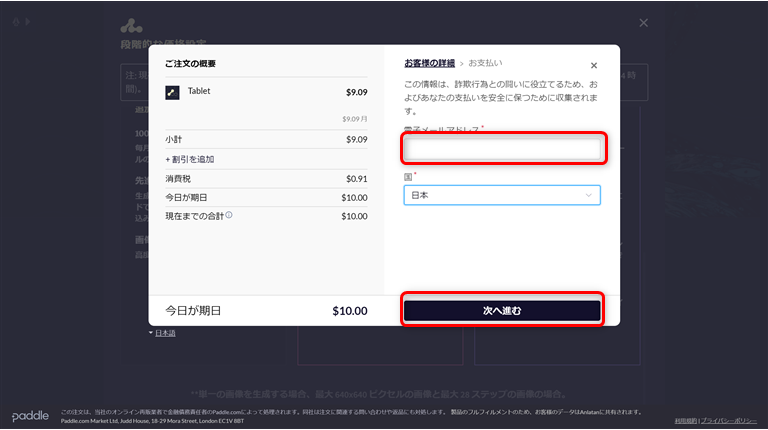Viewport: 768px width, 430px height.
Task: Open the プライバシーポリシー link in the footer
Action: point(729,420)
